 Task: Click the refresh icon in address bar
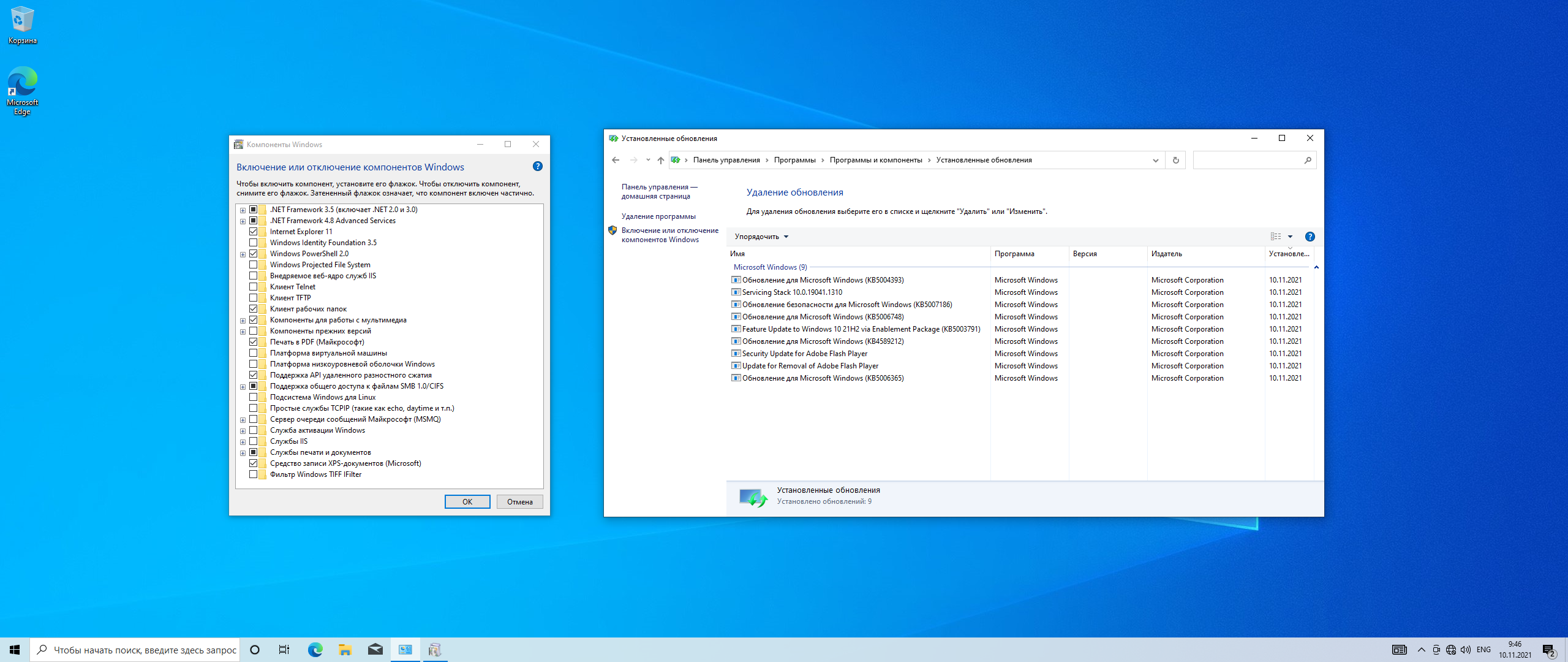click(x=1175, y=160)
